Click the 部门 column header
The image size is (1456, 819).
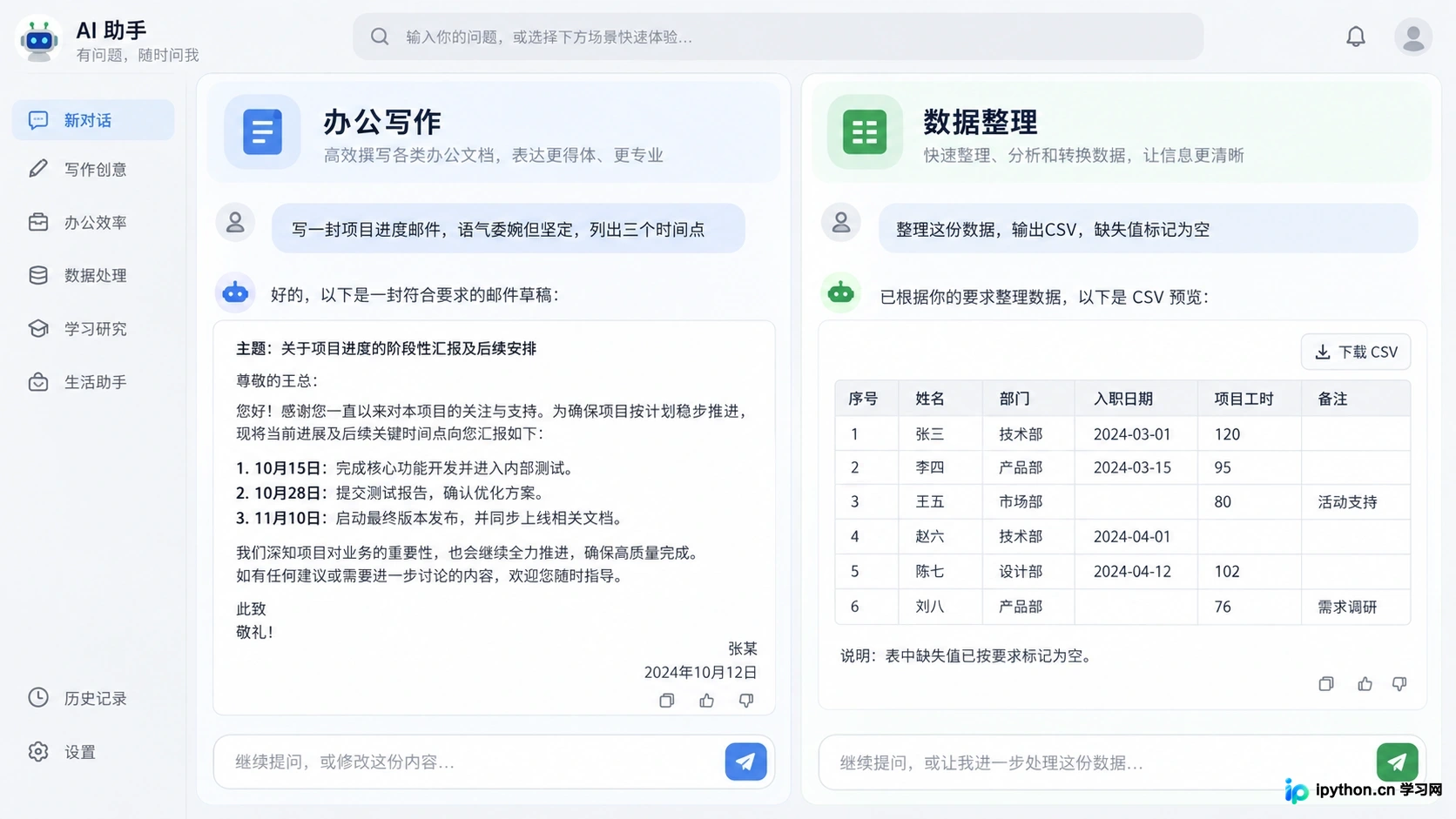(x=1014, y=399)
